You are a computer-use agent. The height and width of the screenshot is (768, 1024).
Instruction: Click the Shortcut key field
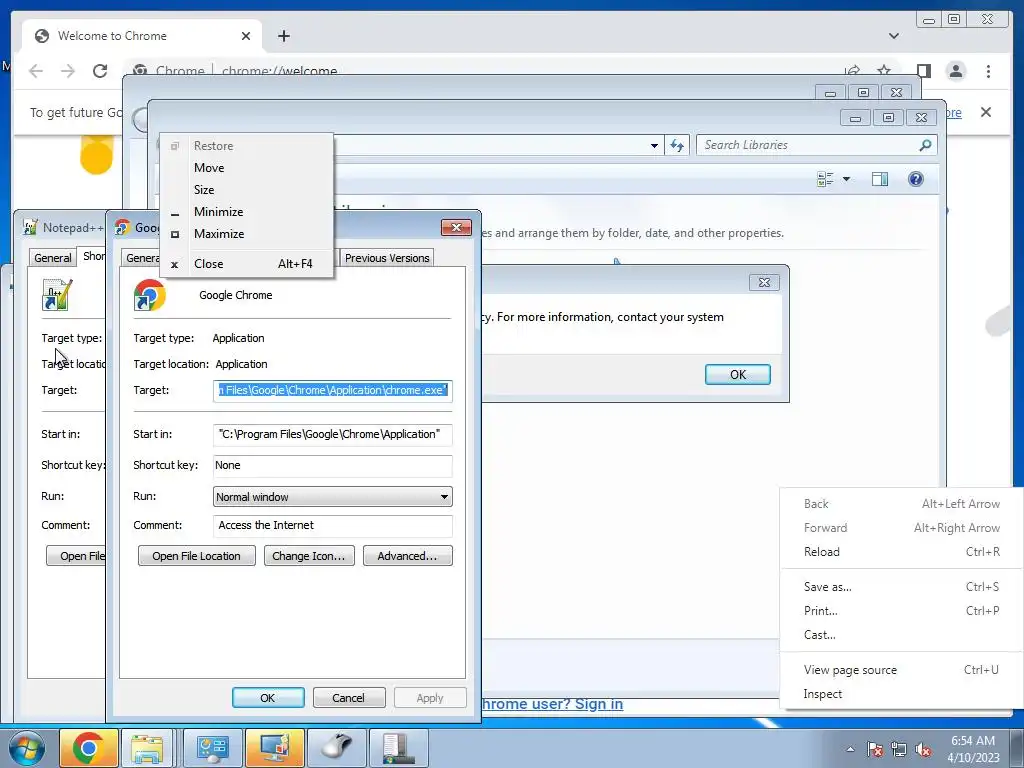[x=332, y=466]
